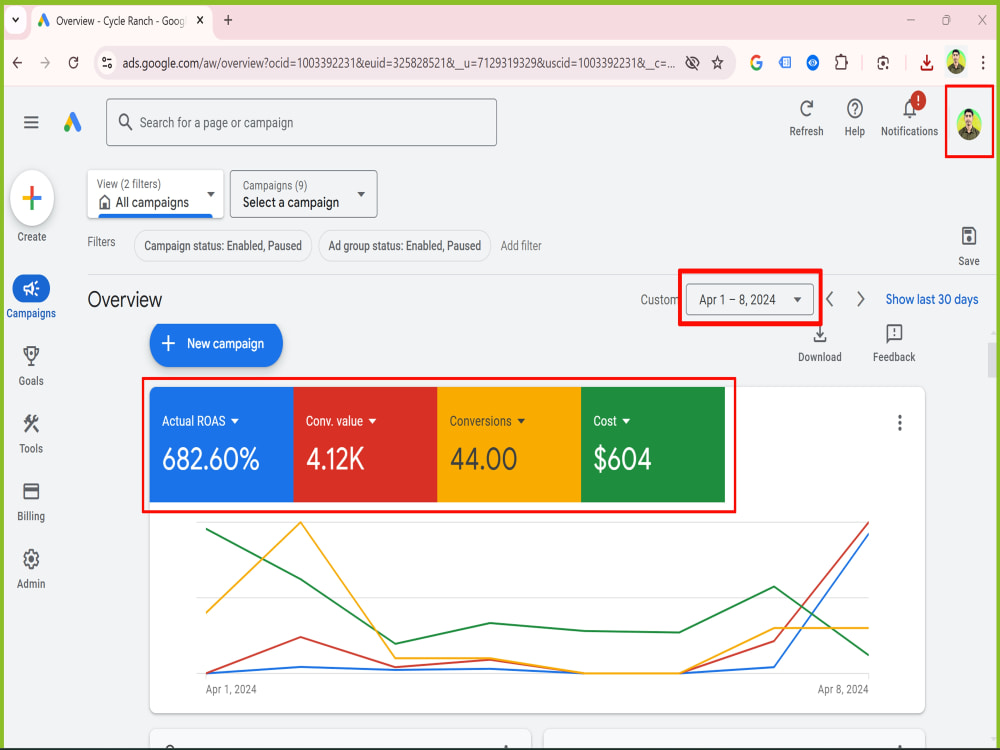Change the Cost metric dropdown
Image resolution: width=1000 pixels, height=750 pixels.
click(x=612, y=422)
